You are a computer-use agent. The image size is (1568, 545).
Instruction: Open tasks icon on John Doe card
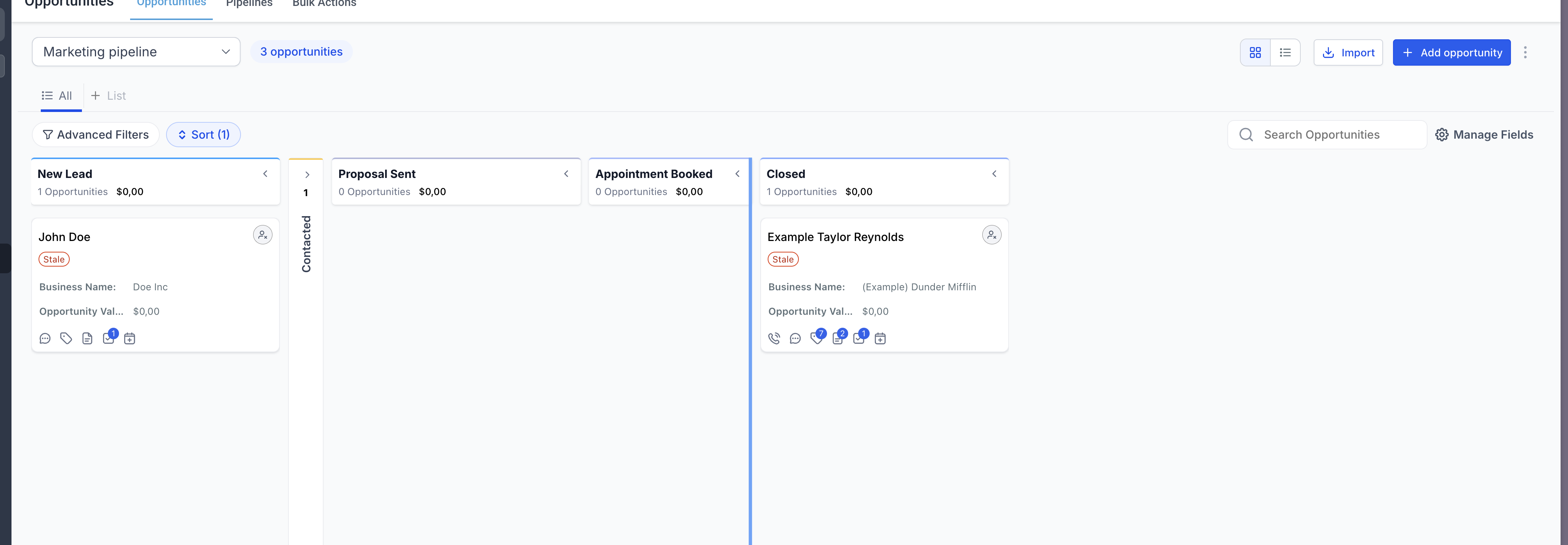coord(108,338)
